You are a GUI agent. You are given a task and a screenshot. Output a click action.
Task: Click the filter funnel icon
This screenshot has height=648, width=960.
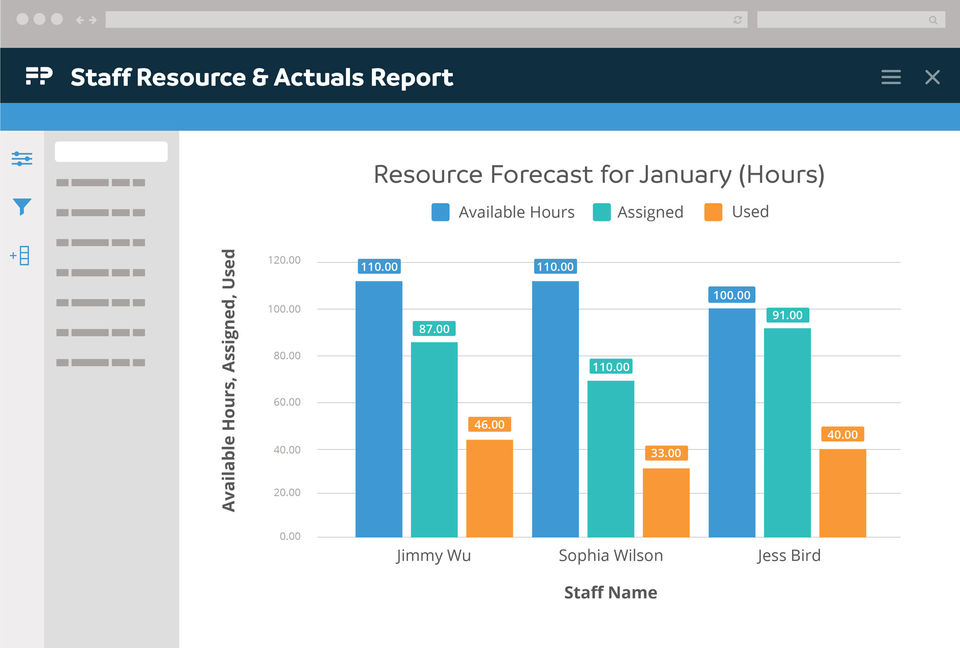pyautogui.click(x=22, y=207)
